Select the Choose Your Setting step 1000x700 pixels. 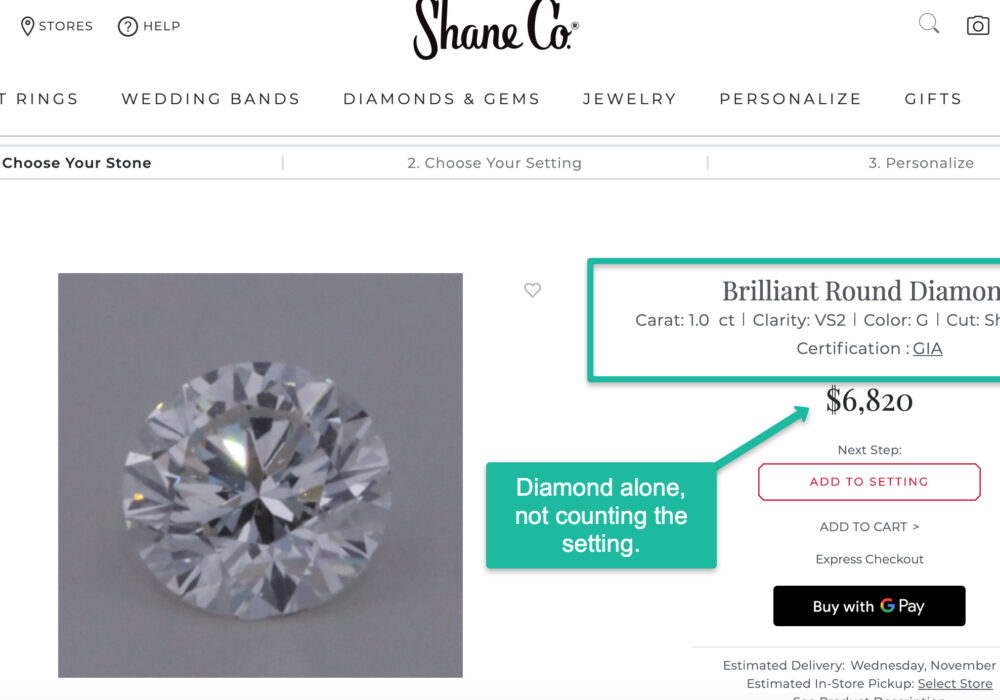(x=494, y=163)
